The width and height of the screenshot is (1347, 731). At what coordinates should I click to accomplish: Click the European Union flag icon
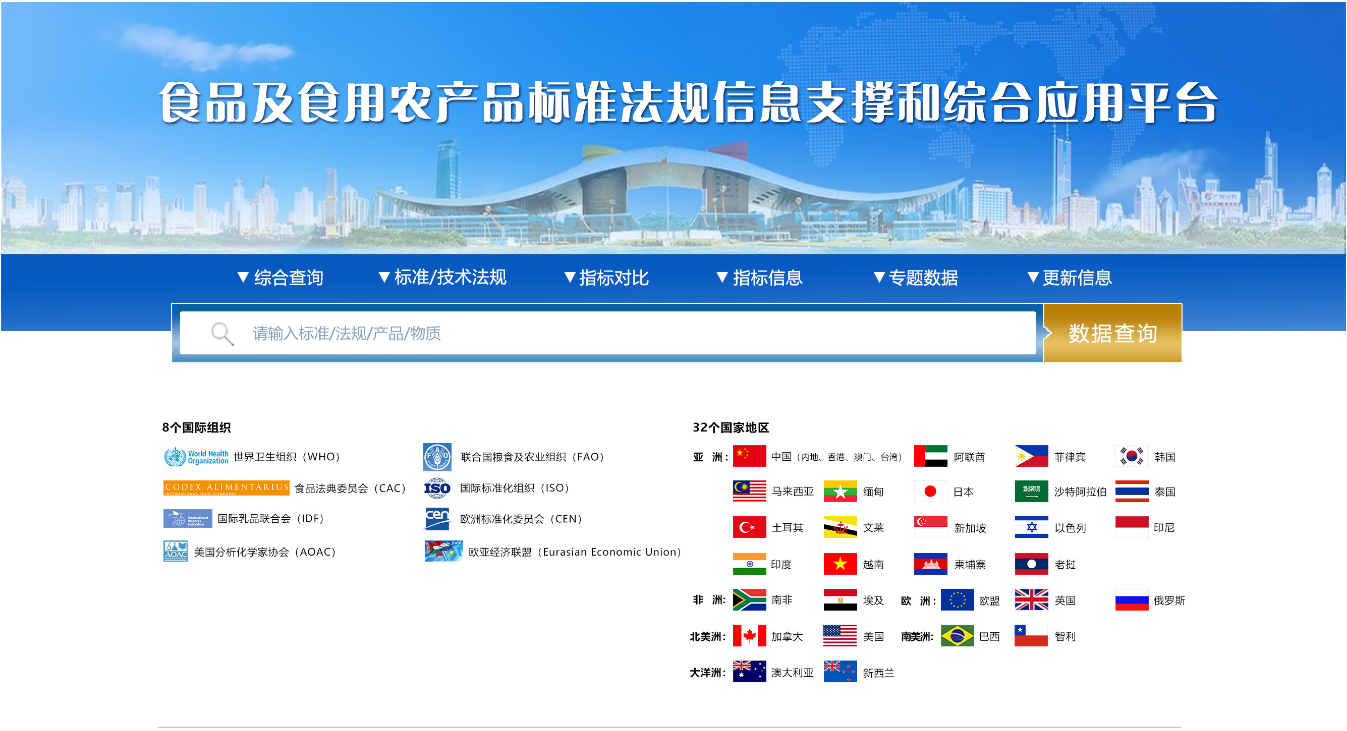pos(957,600)
